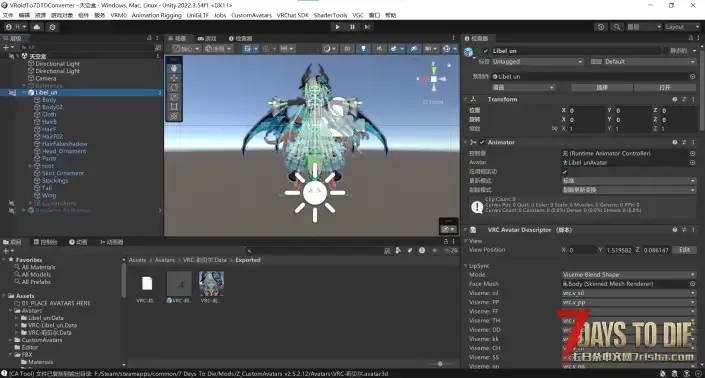Screen dimensions: 705x378
Task: Open the VRChat SDK menu
Action: tap(293, 15)
